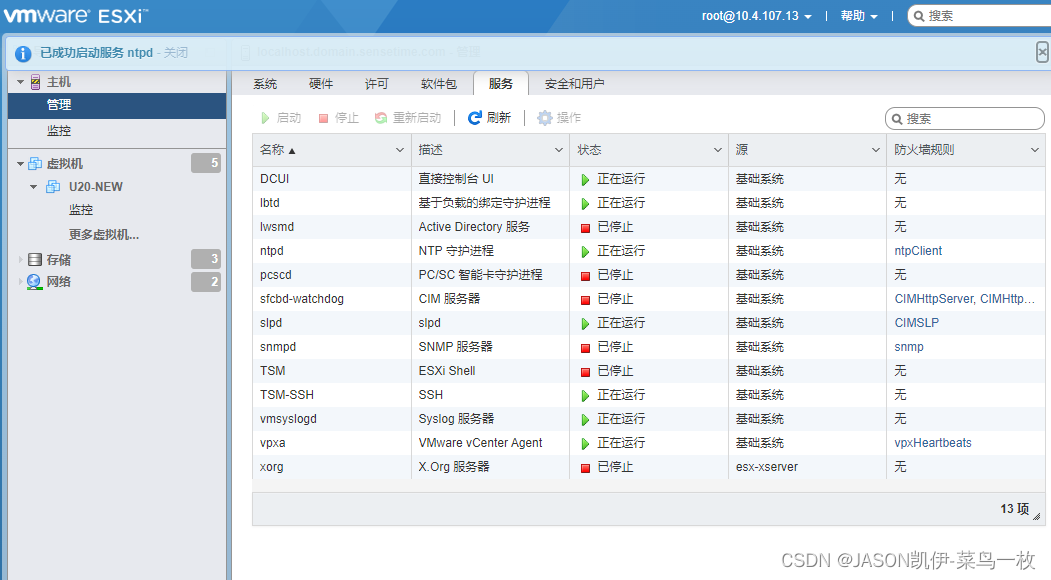Select the TSM-SSH service name cell
1051x580 pixels.
tap(332, 395)
